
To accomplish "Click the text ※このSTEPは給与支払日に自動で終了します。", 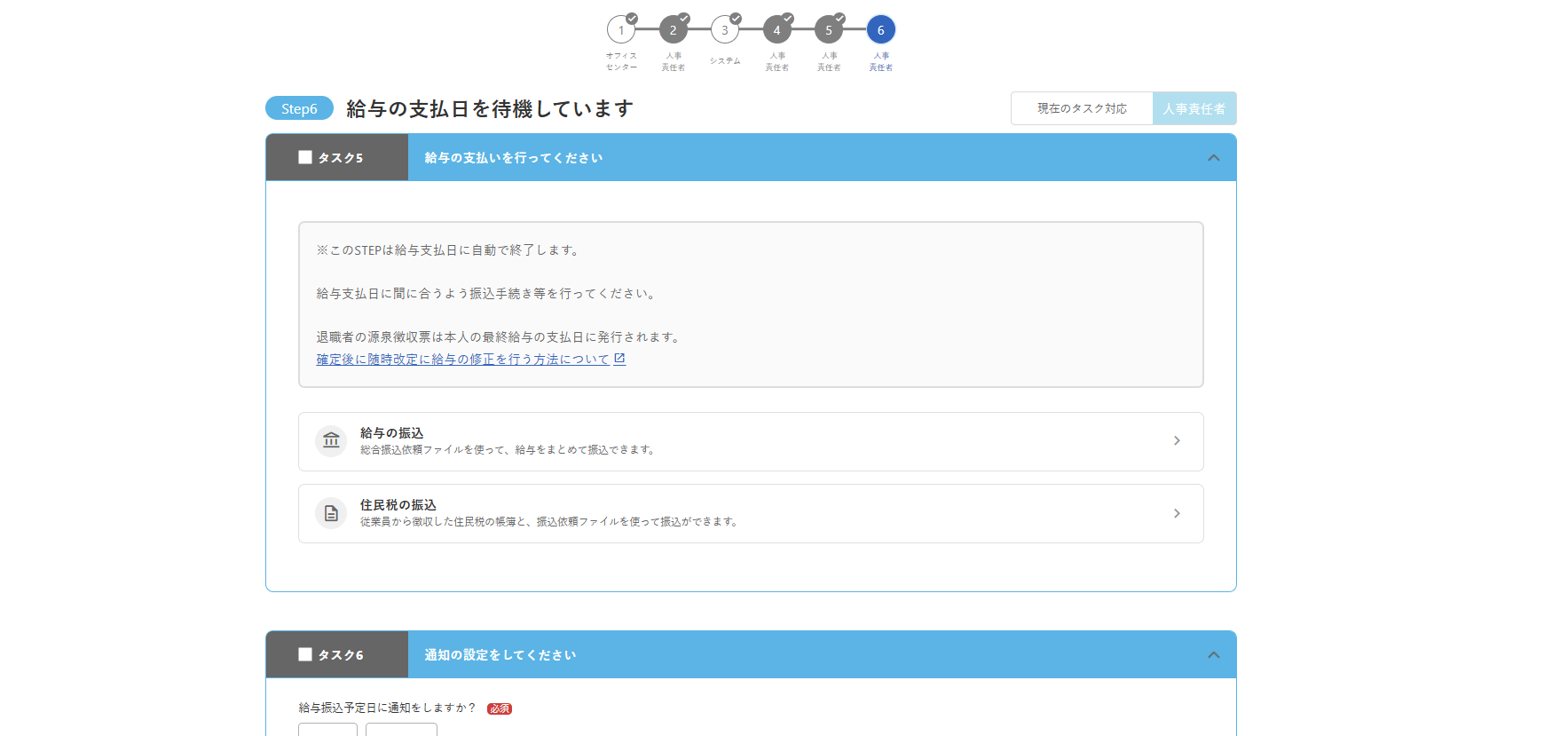I will 450,250.
